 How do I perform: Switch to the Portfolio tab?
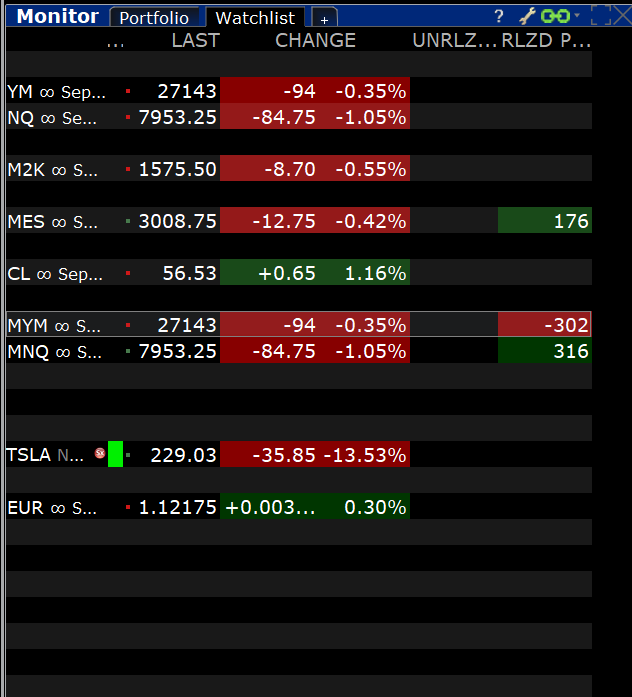pos(154,18)
